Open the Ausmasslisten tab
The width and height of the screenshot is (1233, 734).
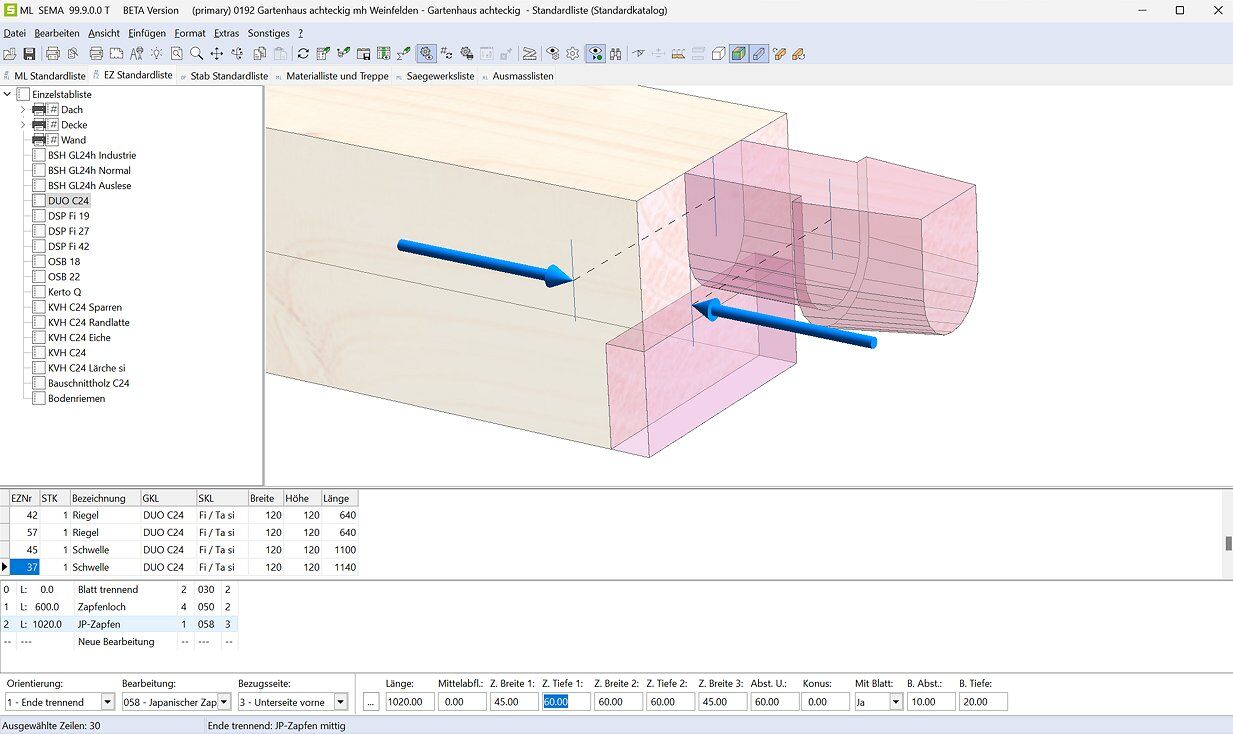(517, 76)
